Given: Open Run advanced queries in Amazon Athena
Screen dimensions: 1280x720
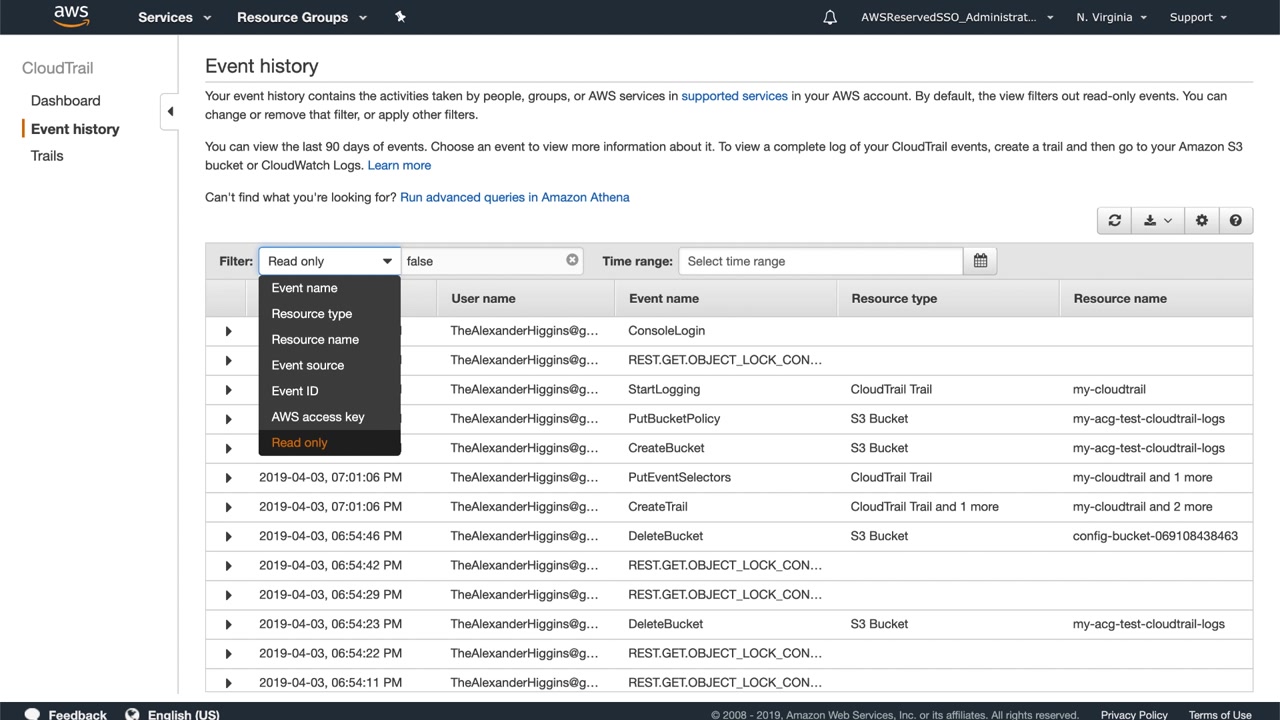Looking at the screenshot, I should coord(514,197).
